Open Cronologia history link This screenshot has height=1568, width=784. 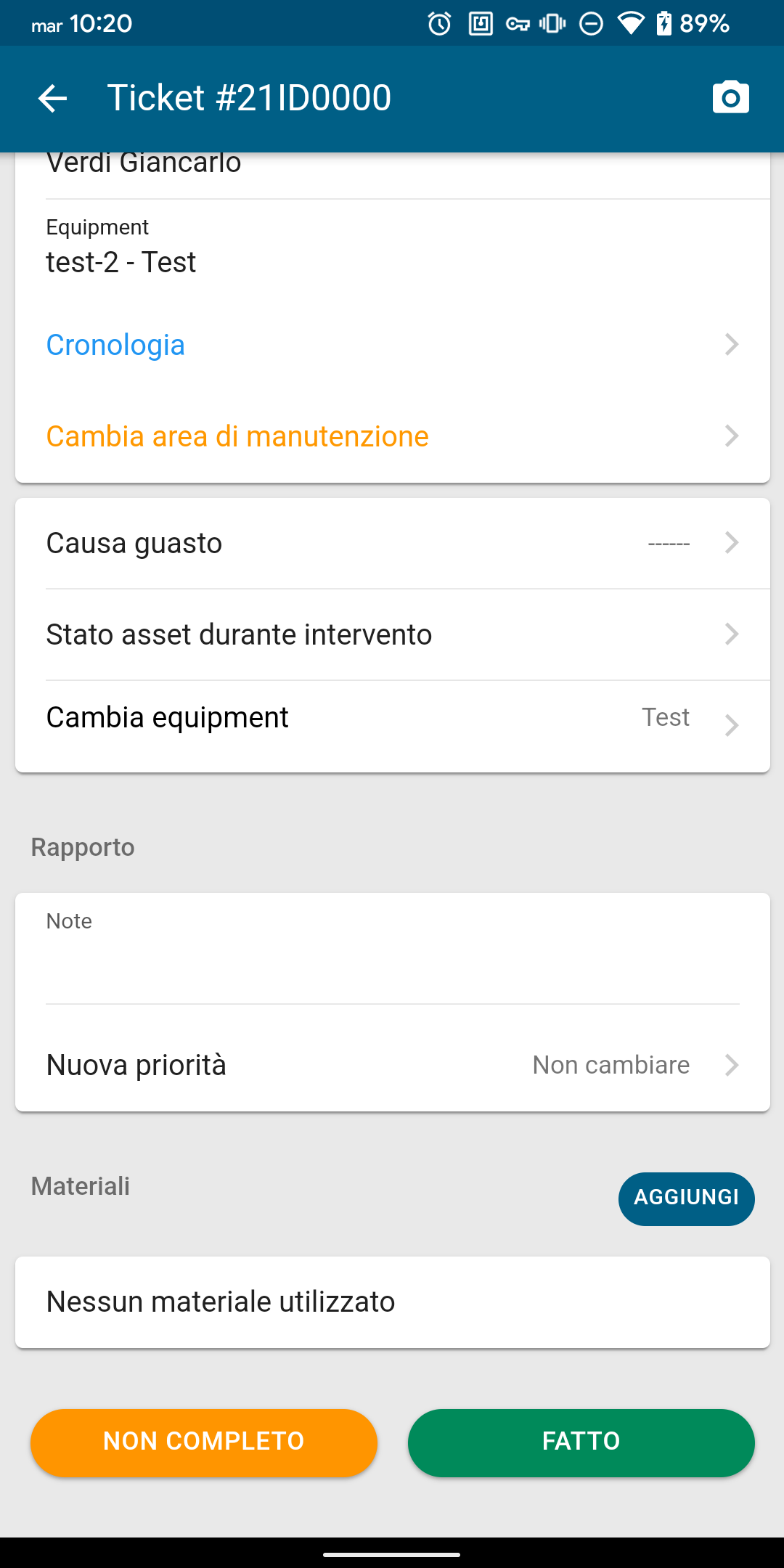click(x=116, y=345)
